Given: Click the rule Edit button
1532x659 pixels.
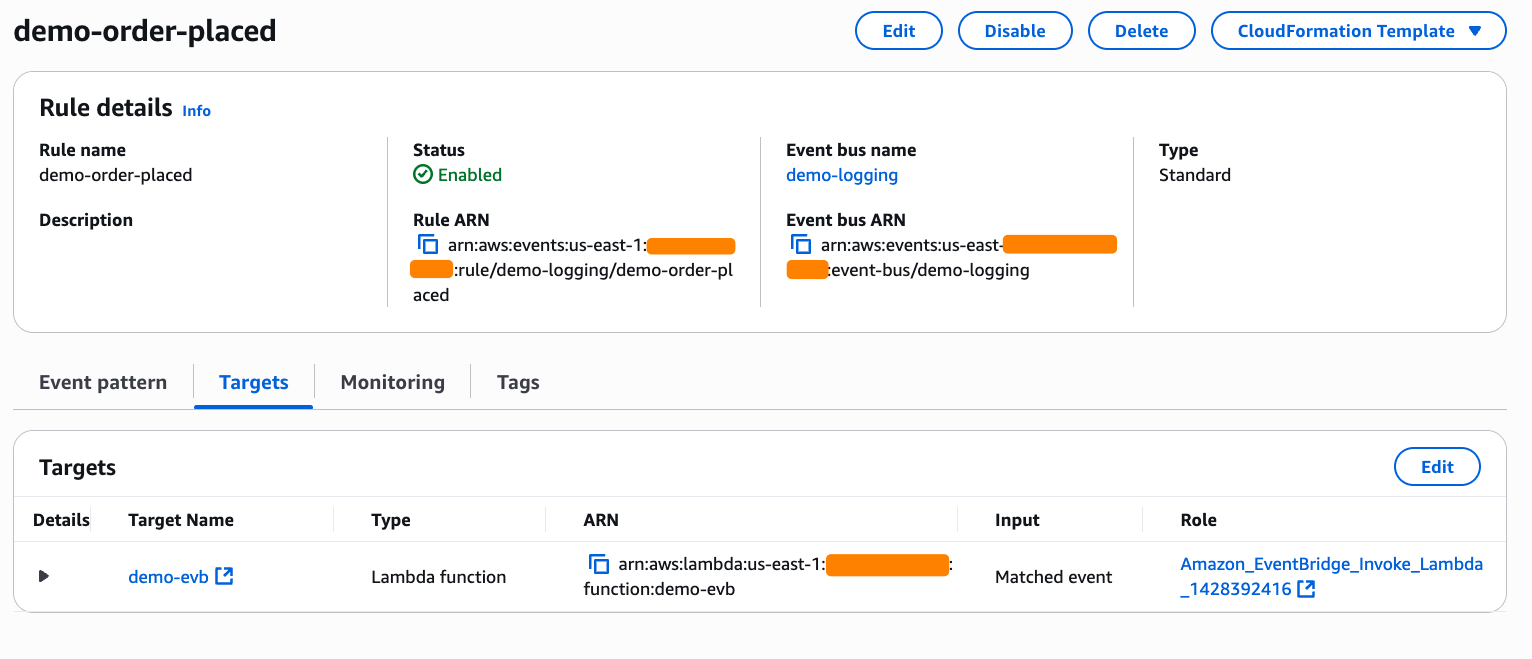Looking at the screenshot, I should (x=899, y=31).
